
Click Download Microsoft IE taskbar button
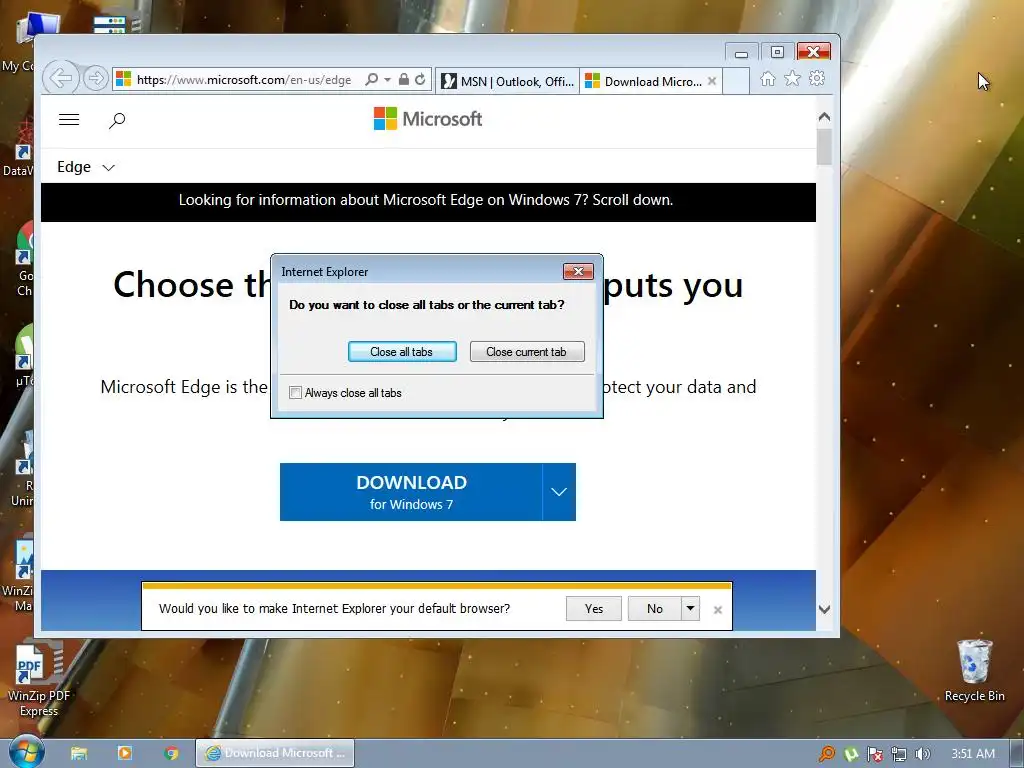275,753
